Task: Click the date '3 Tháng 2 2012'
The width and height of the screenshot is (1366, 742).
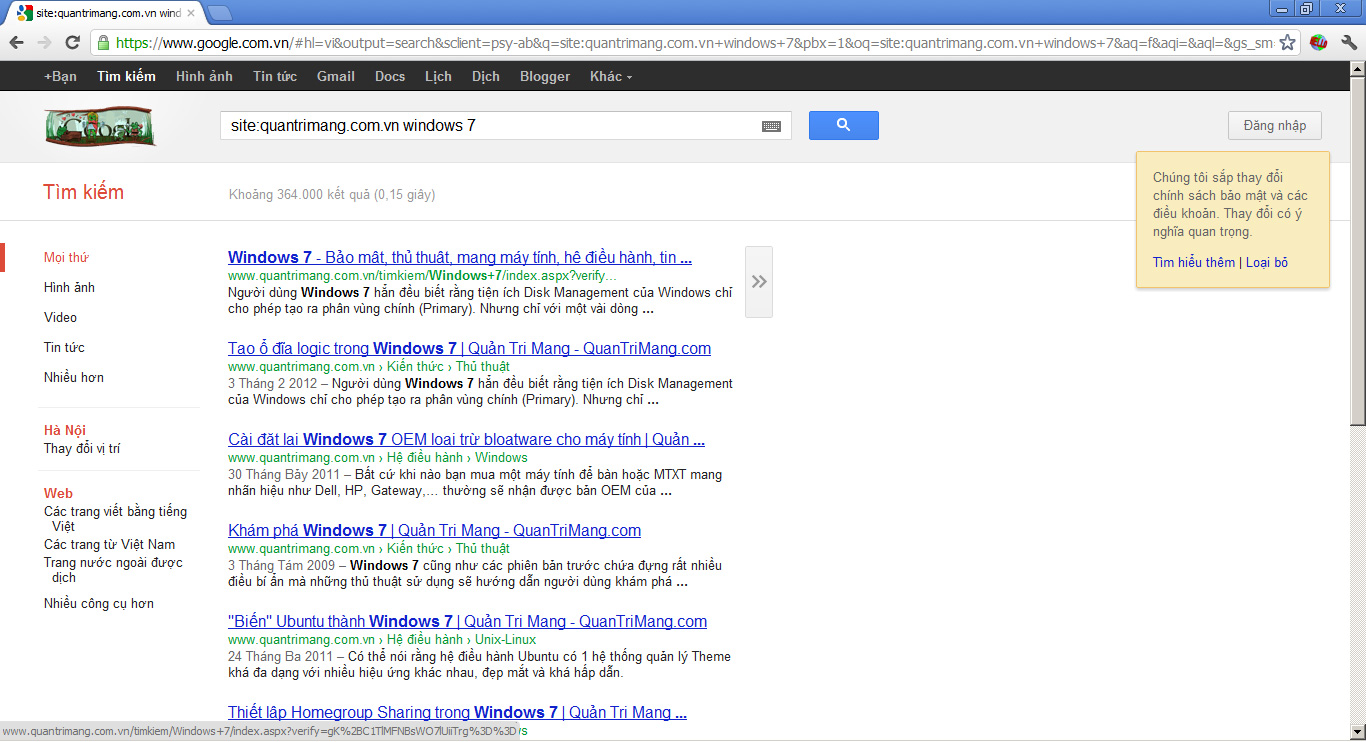Action: pos(272,383)
